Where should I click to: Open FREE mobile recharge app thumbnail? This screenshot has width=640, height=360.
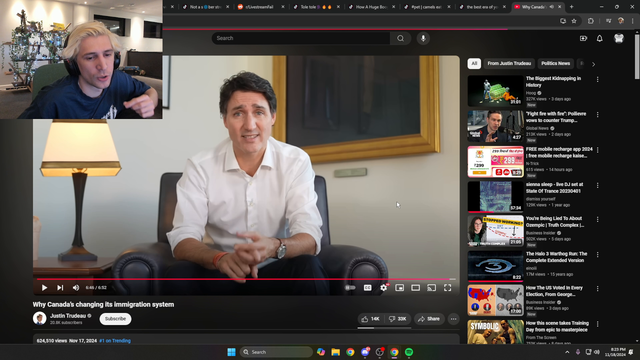tap(496, 162)
